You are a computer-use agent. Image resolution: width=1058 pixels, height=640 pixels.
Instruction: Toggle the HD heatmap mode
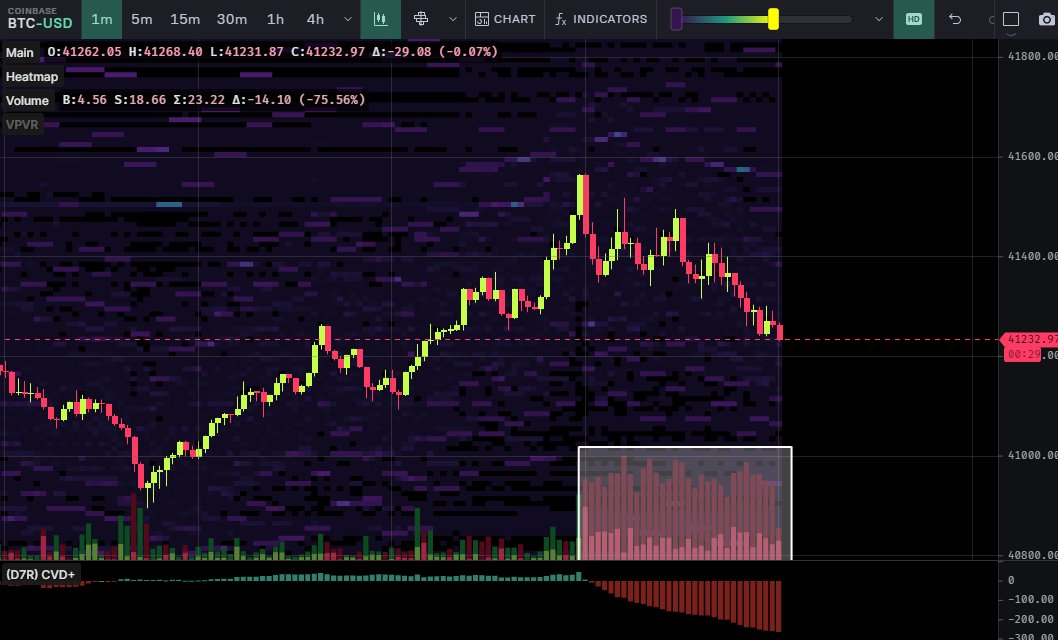click(914, 19)
